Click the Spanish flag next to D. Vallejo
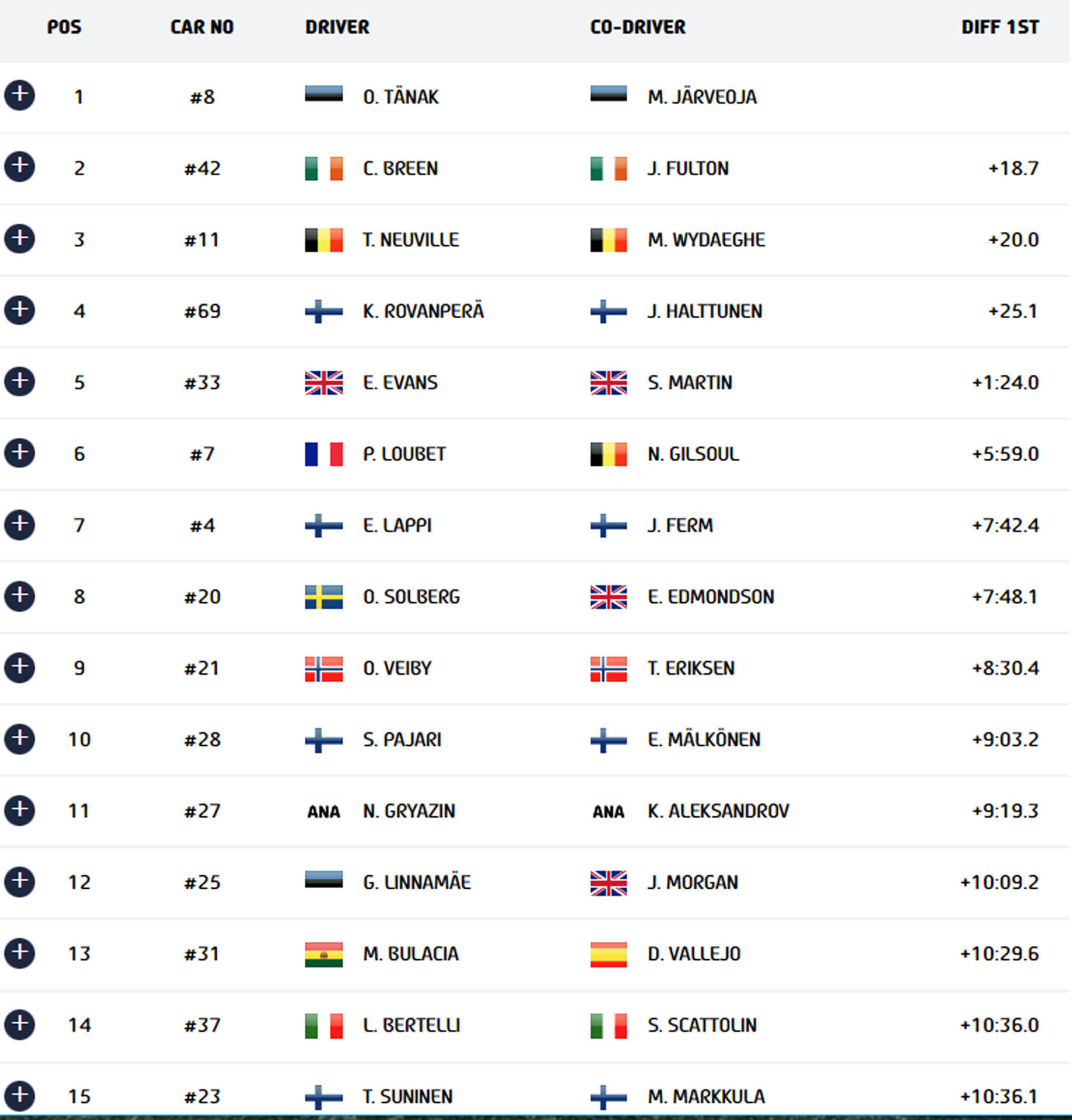The image size is (1072, 1120). (x=608, y=954)
